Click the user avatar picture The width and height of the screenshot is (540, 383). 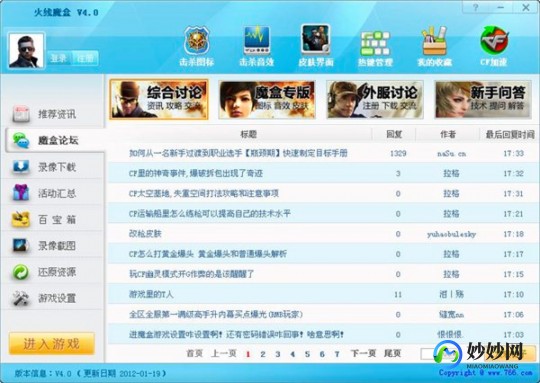pos(27,51)
